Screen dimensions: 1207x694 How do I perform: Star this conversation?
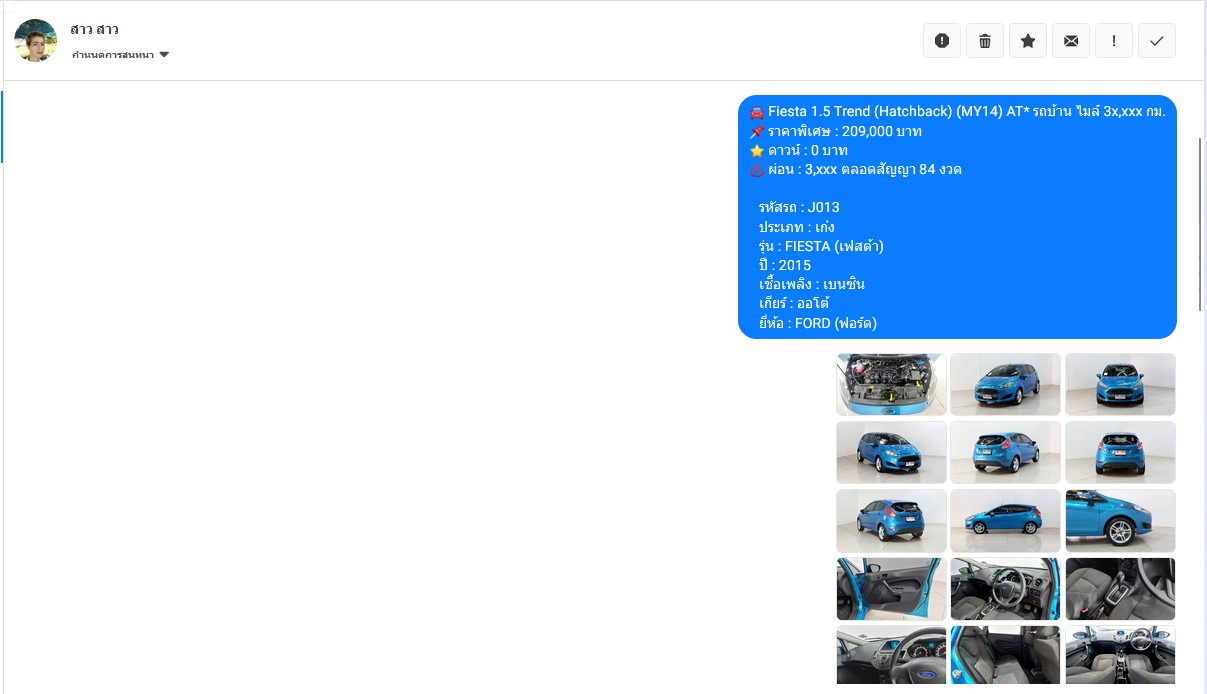pos(1027,41)
